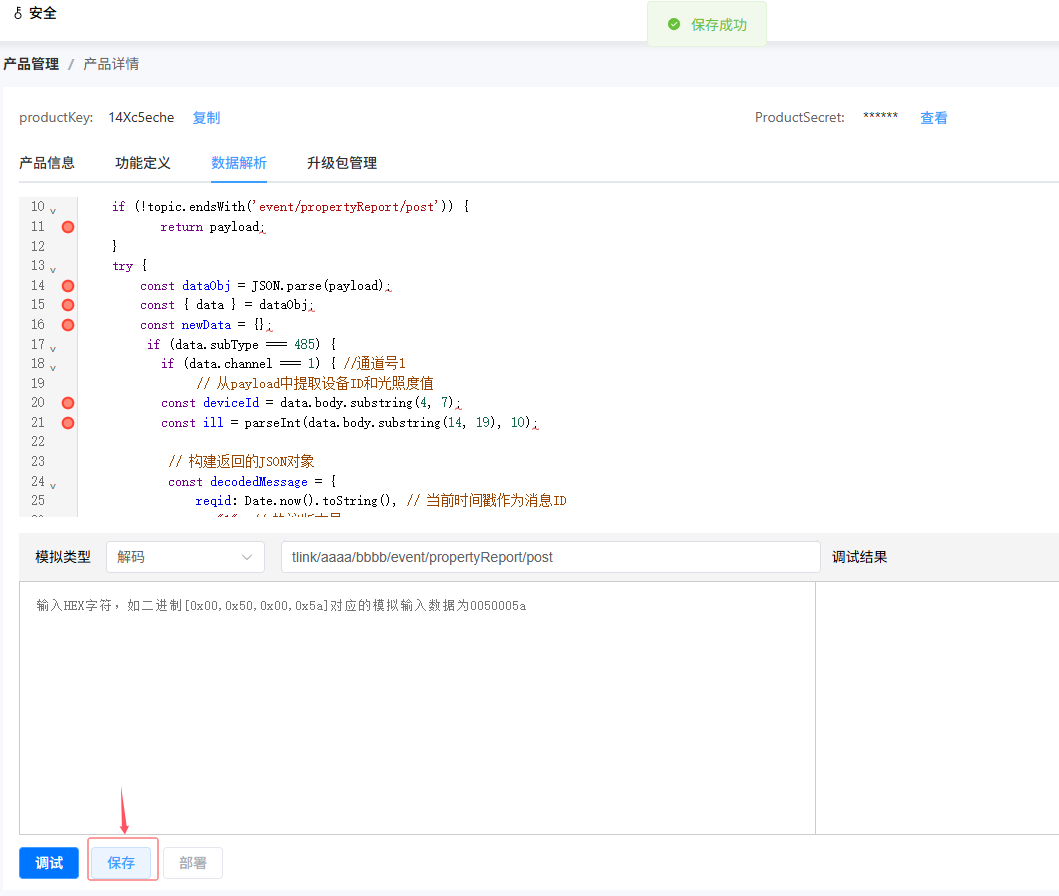1059x896 pixels.
Task: Click code line 'return payload;'
Action: coord(212,227)
